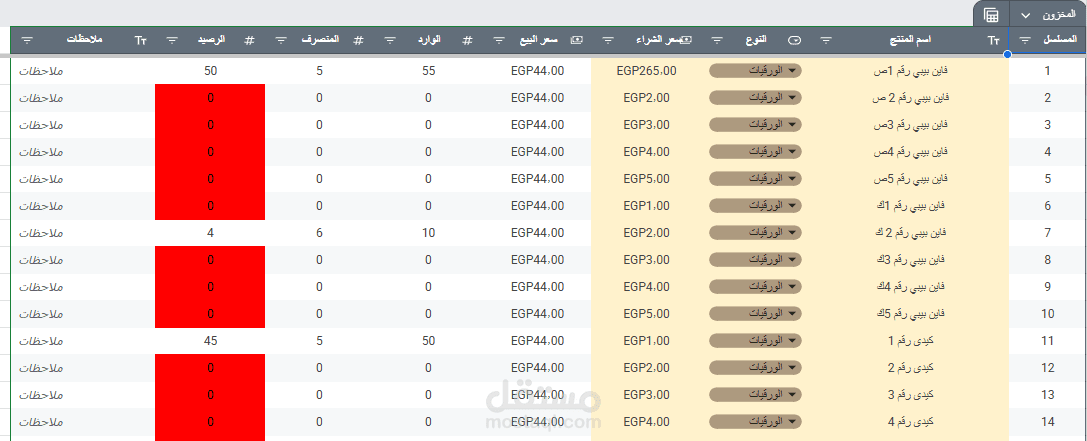Open the filter icon for اسم المنتج column
Screen dimensions: 1087x441
(x=826, y=40)
